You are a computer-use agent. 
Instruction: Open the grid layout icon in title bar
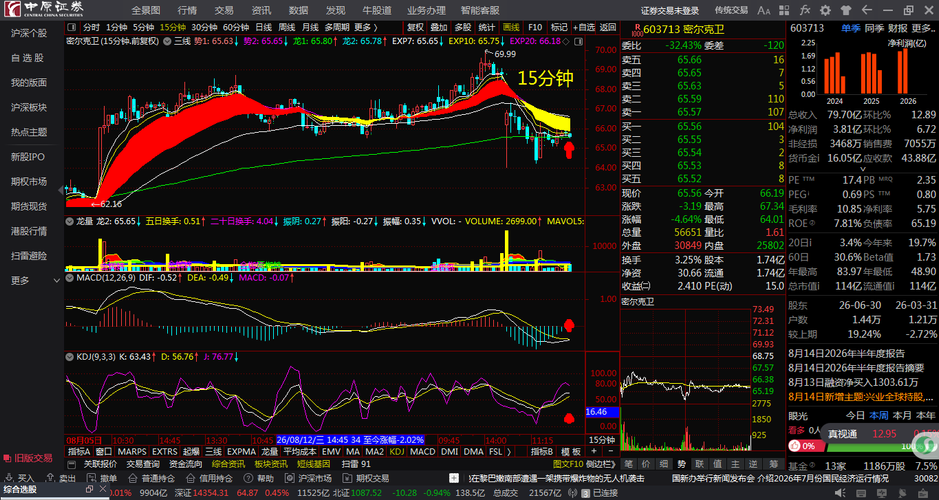[784, 10]
